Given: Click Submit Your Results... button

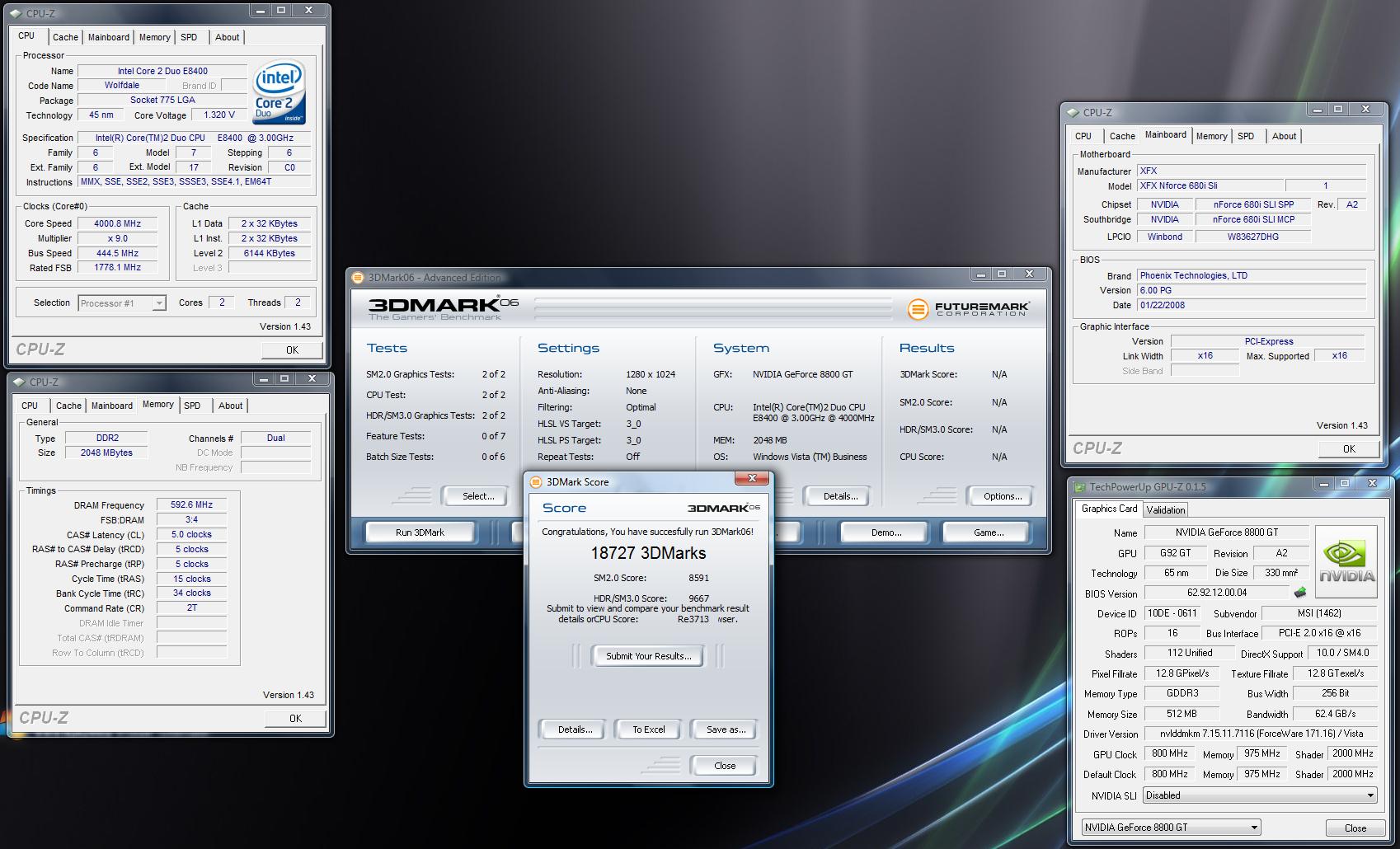Looking at the screenshot, I should click(x=648, y=656).
